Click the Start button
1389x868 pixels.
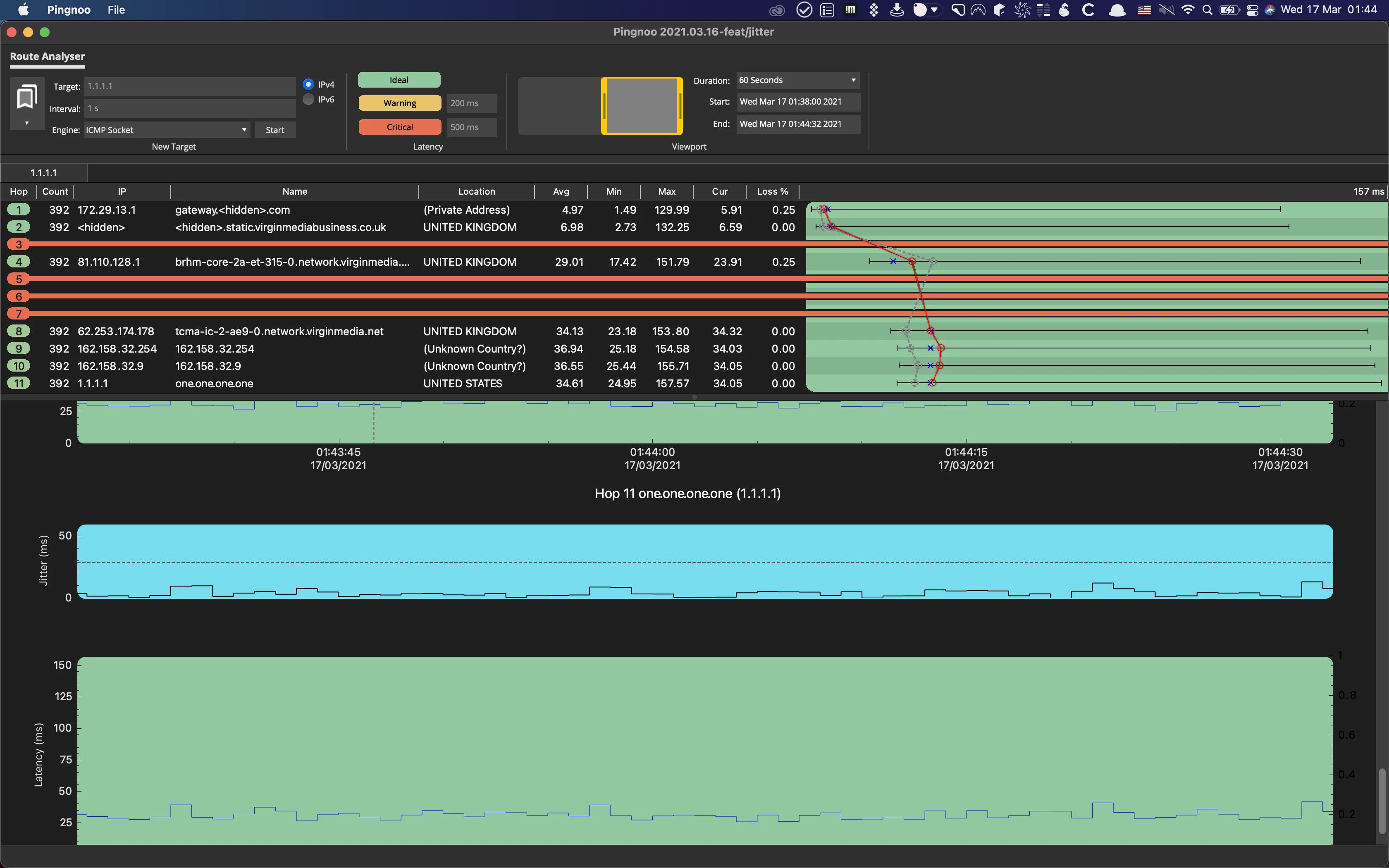275,130
